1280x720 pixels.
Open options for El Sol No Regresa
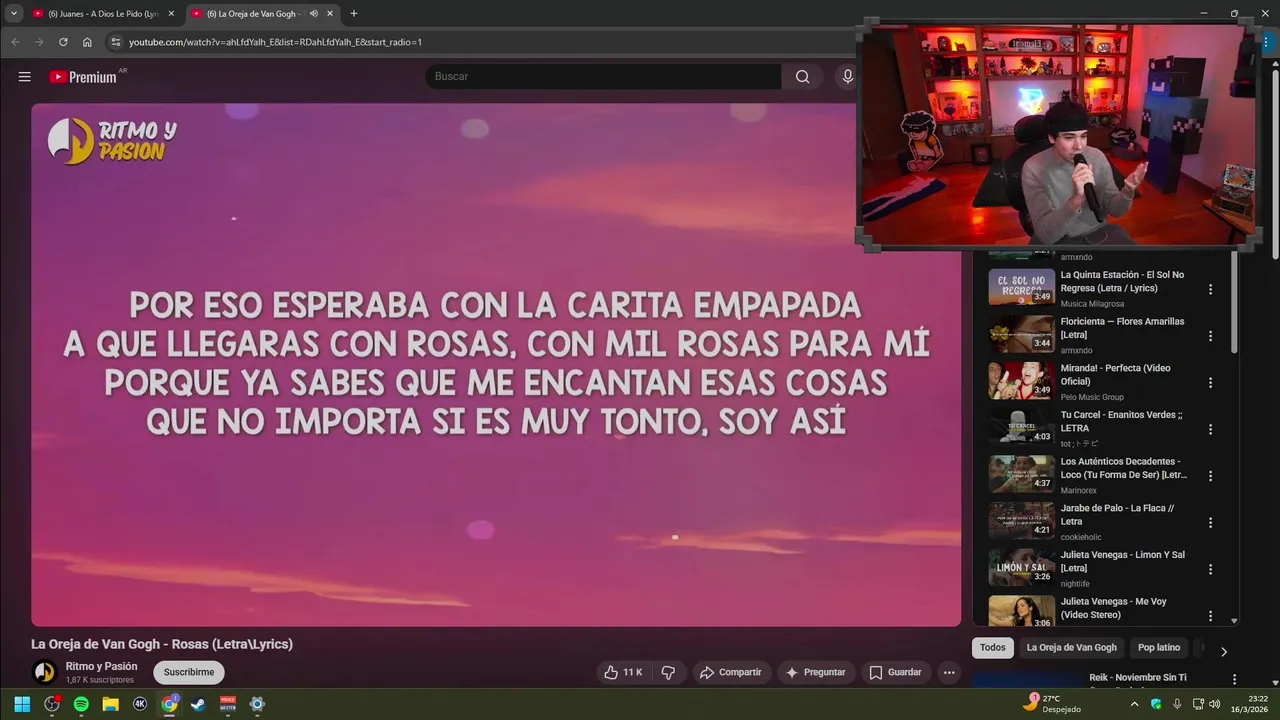pos(1210,289)
